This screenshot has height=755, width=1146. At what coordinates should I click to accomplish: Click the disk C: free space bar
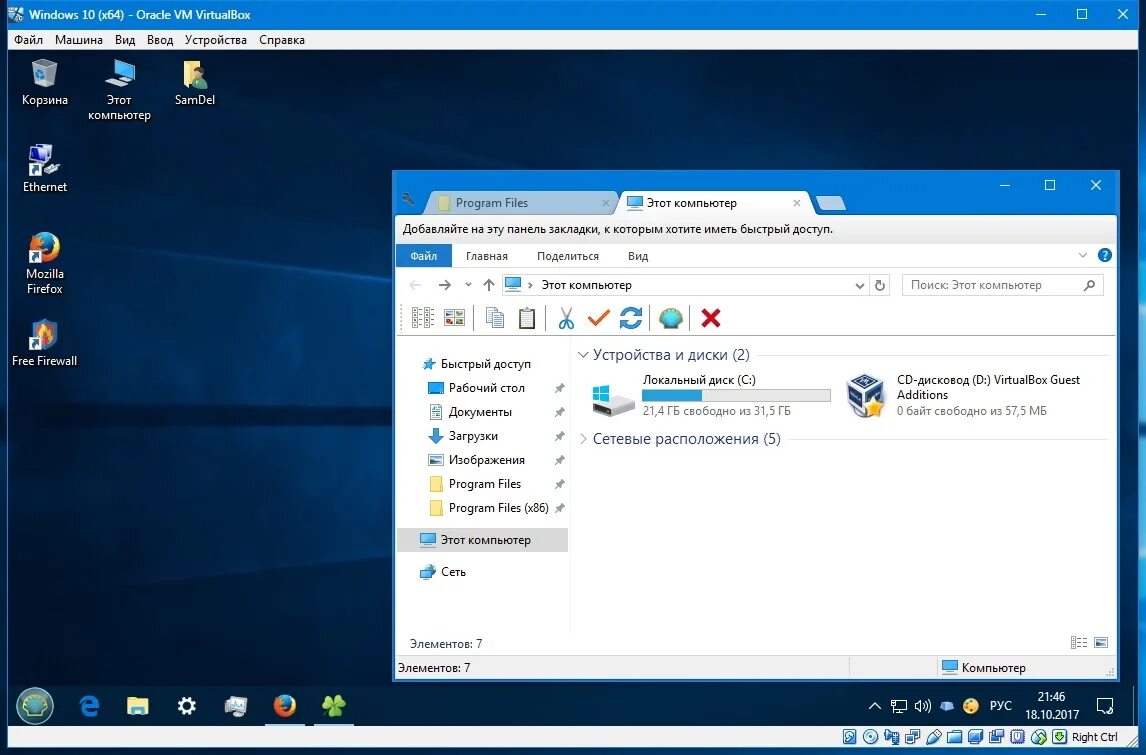736,395
